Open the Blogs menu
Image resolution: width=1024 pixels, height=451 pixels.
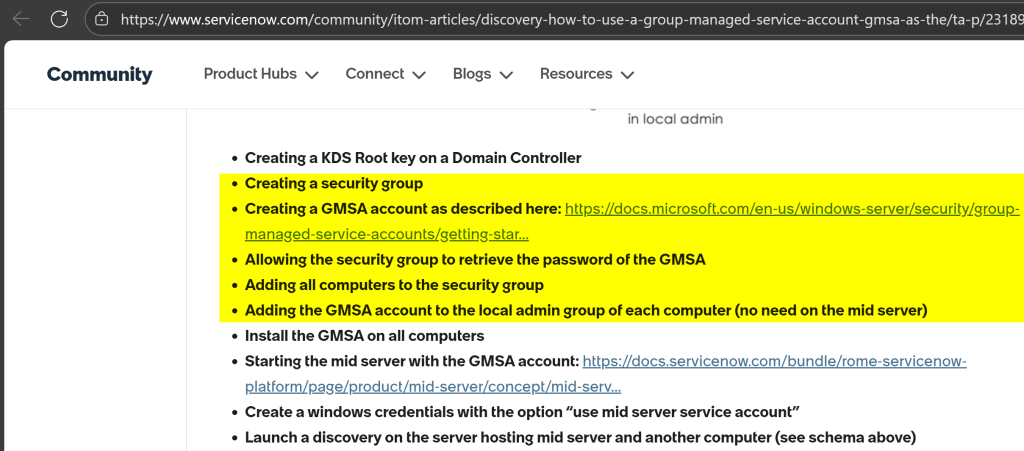[x=472, y=74]
